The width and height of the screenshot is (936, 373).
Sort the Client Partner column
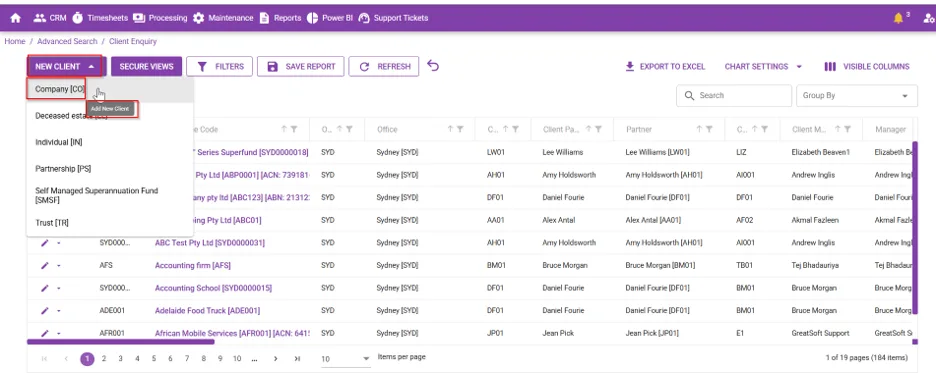[x=589, y=129]
